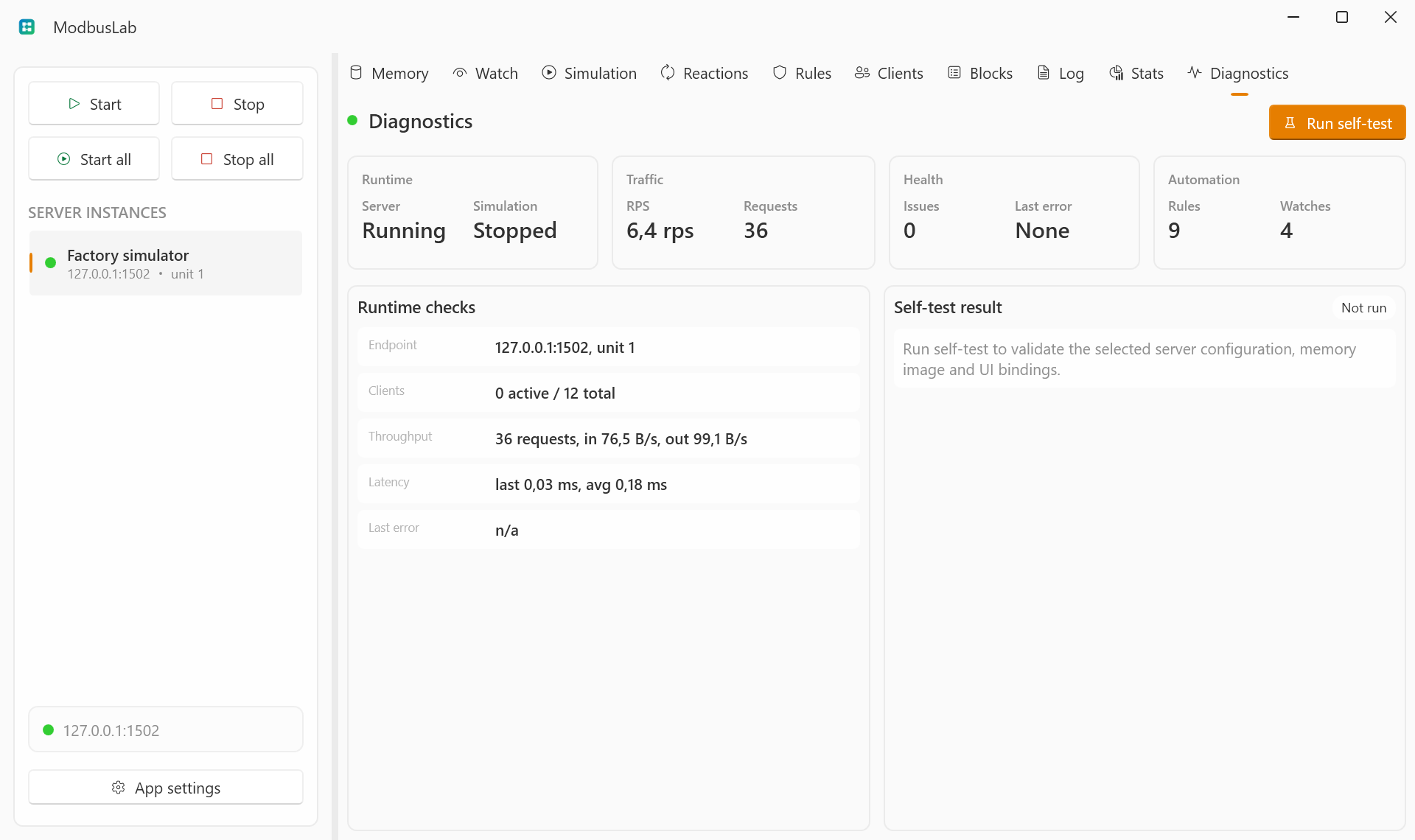This screenshot has height=840, width=1415.
Task: Click the Diagnostics tab pulse icon
Action: pos(1195,73)
